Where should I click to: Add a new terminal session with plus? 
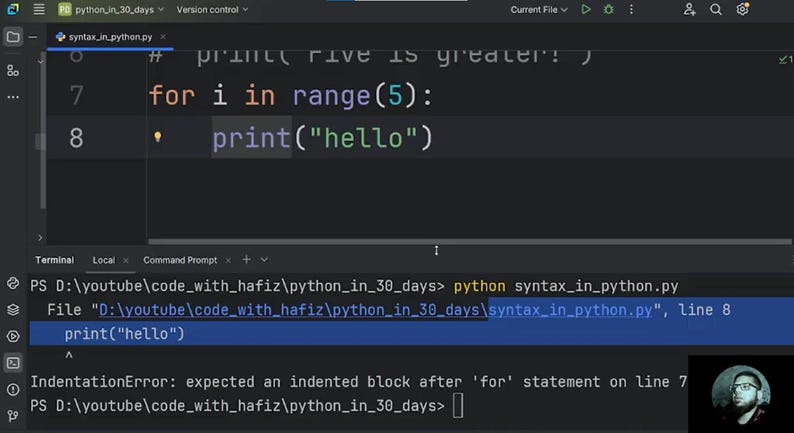pyautogui.click(x=246, y=259)
